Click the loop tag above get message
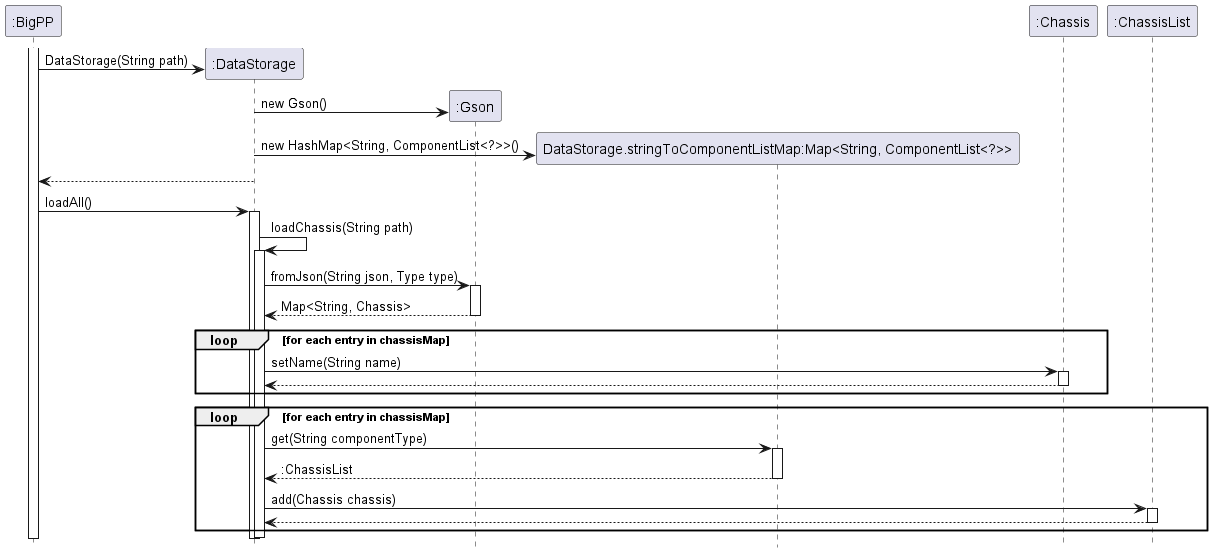 point(225,417)
